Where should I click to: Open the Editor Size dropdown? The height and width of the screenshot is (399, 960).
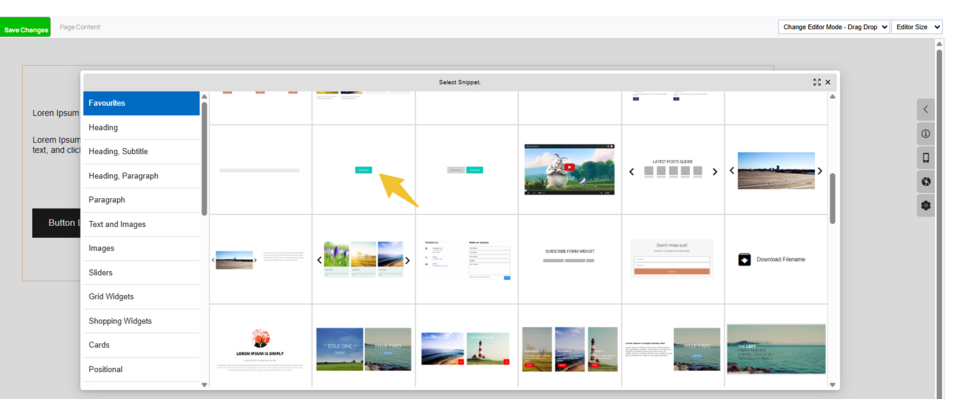[x=917, y=27]
